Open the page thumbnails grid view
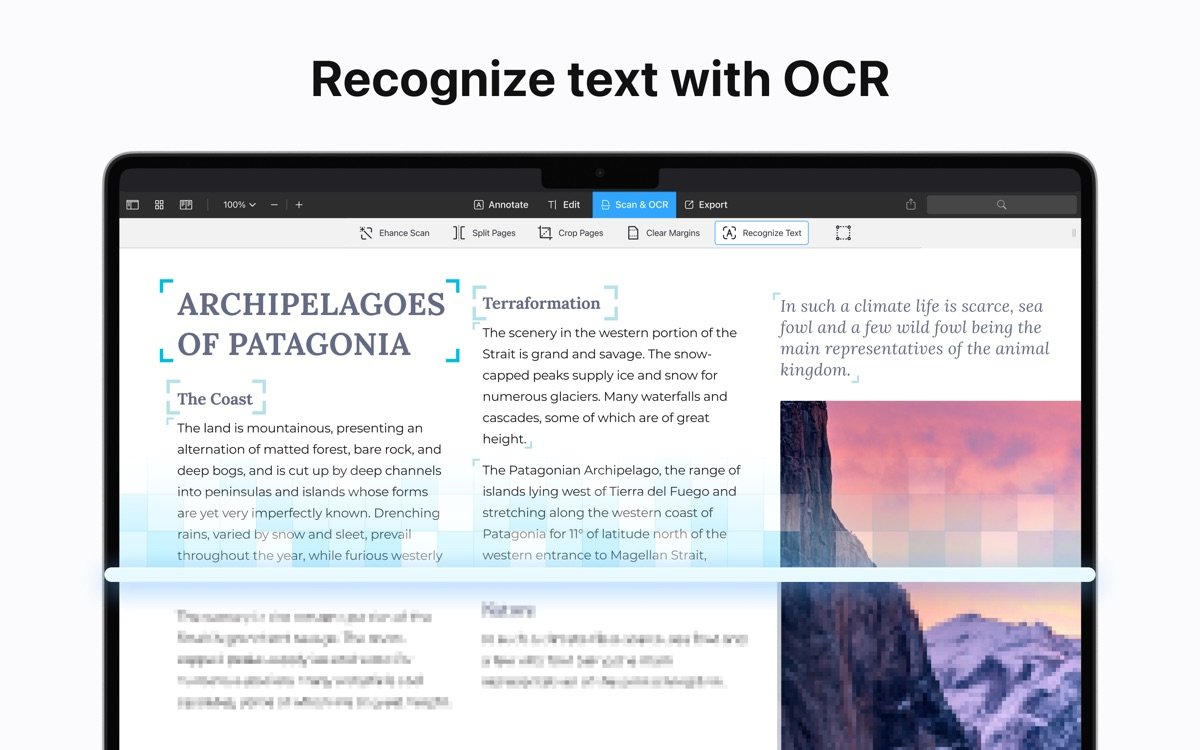The image size is (1200, 750). tap(159, 204)
